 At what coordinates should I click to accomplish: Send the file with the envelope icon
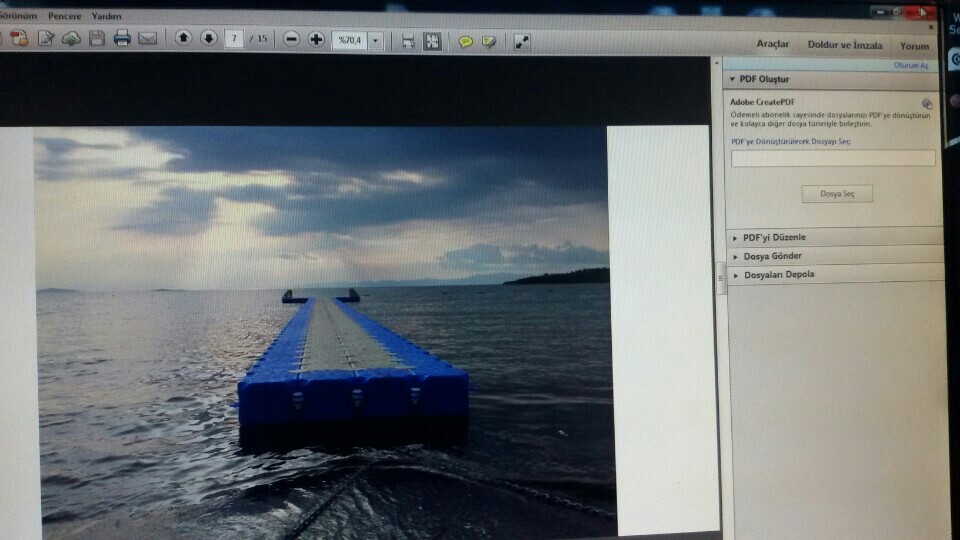point(148,39)
